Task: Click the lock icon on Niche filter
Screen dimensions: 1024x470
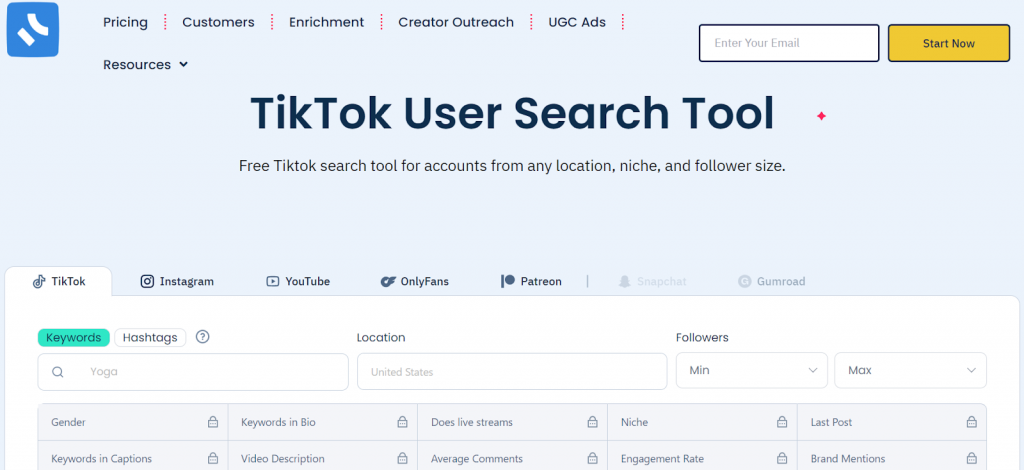Action: 782,422
